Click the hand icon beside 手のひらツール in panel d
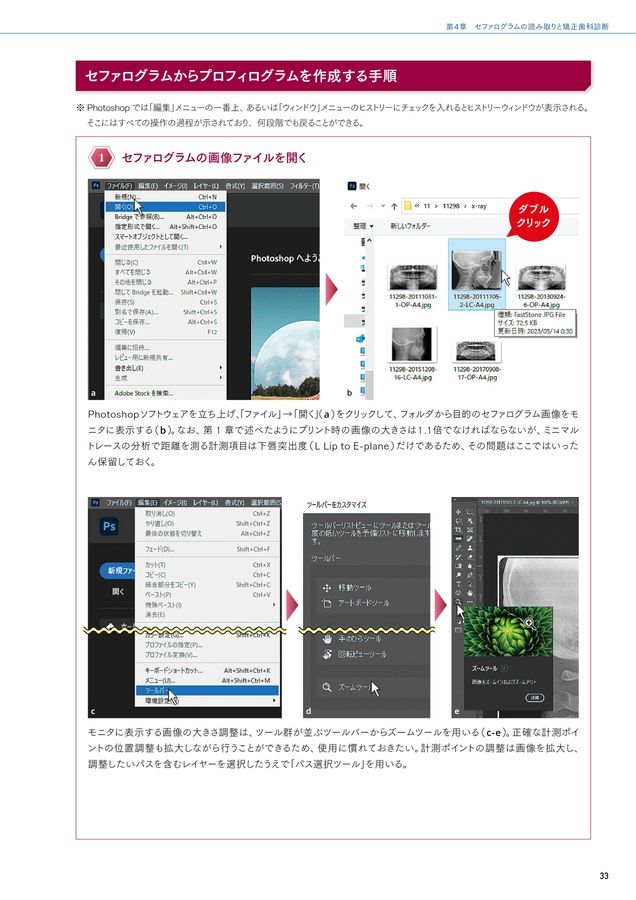 pos(327,638)
